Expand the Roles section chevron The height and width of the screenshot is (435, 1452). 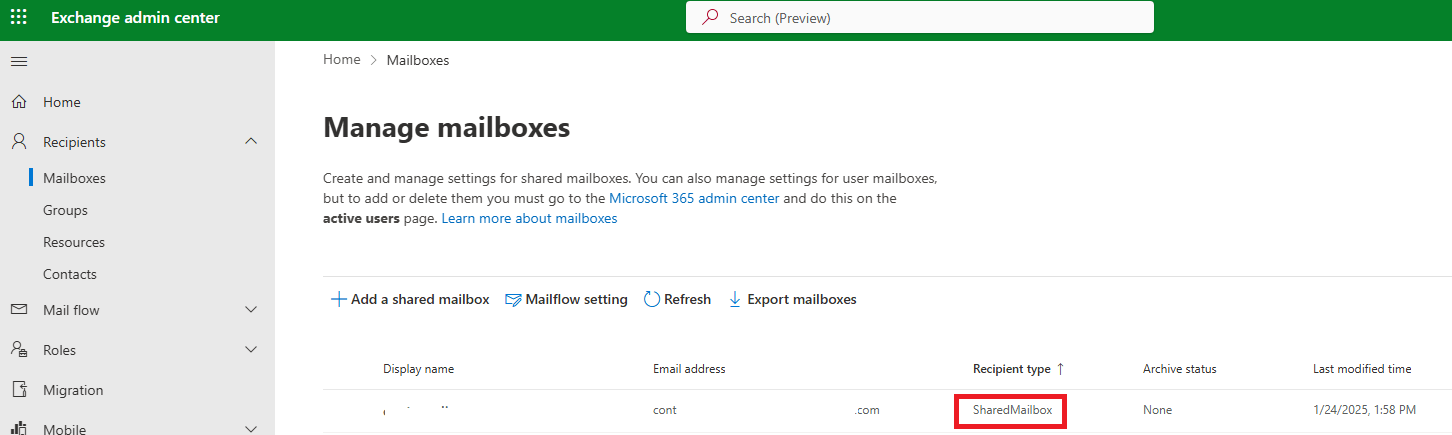click(251, 350)
